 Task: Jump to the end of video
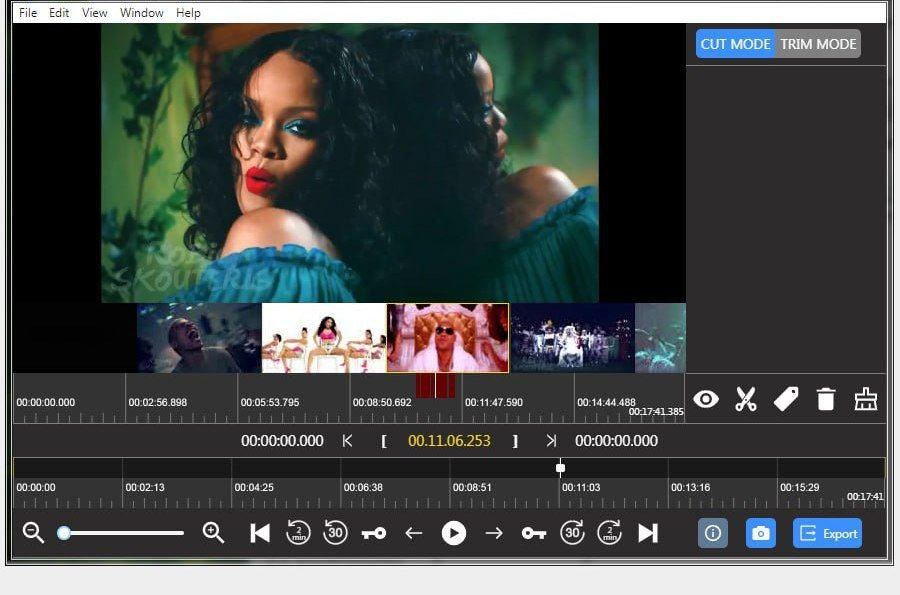tap(648, 533)
